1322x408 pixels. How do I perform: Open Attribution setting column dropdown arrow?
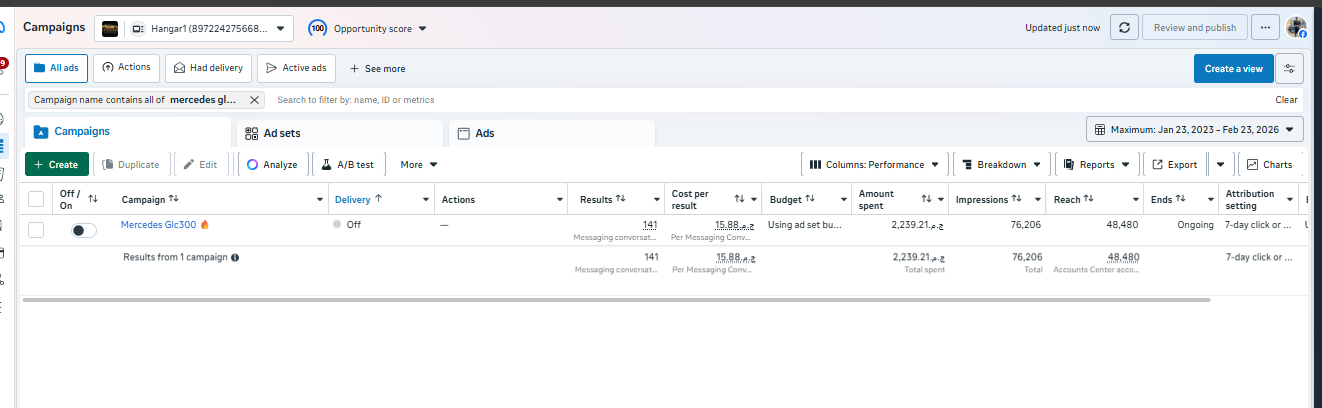(x=1288, y=200)
